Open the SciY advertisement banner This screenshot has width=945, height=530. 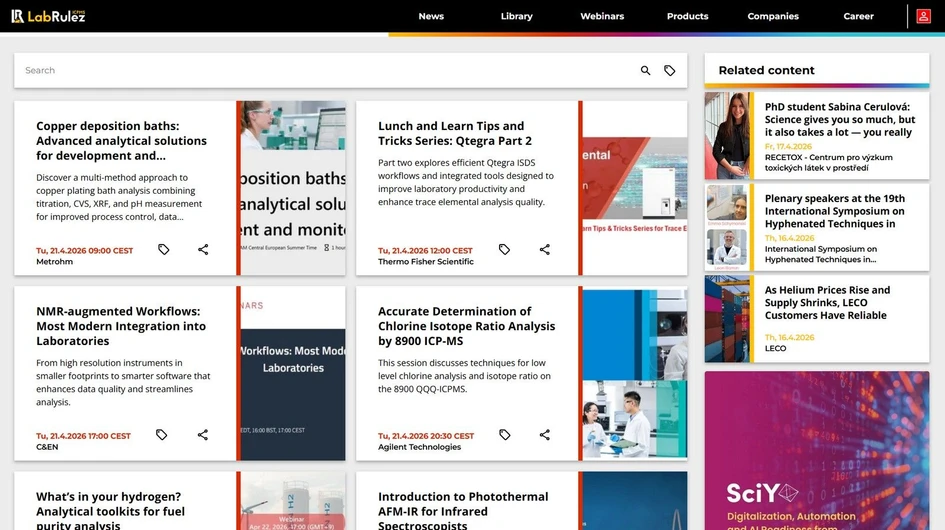[816, 451]
